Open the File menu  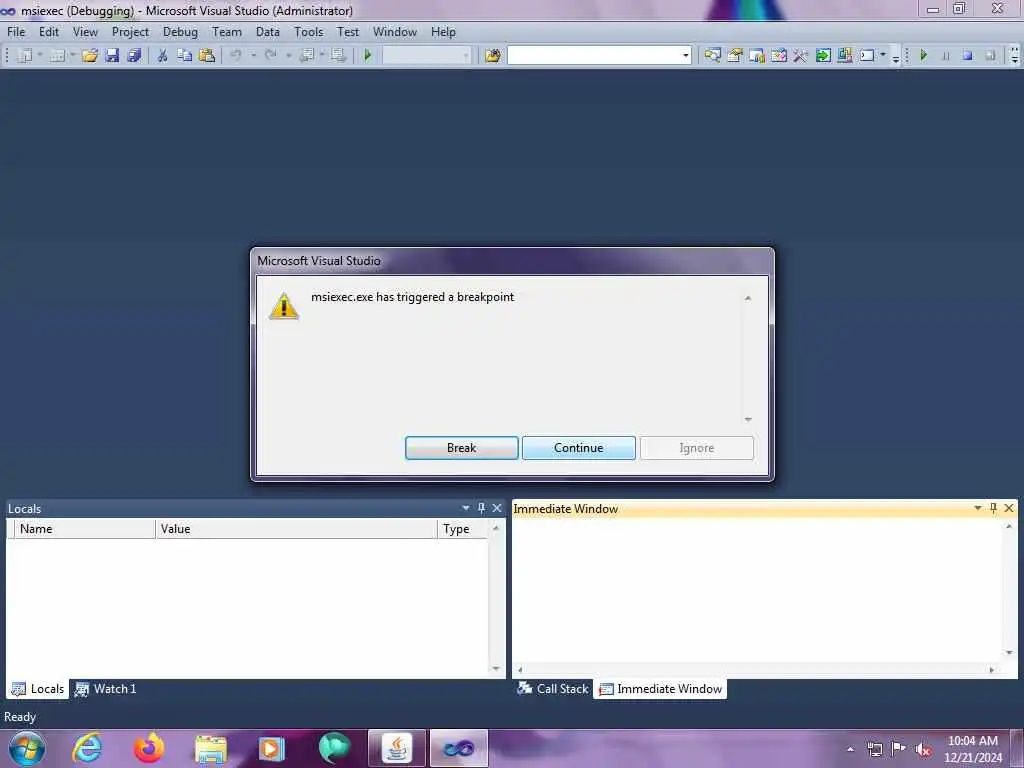coord(16,31)
